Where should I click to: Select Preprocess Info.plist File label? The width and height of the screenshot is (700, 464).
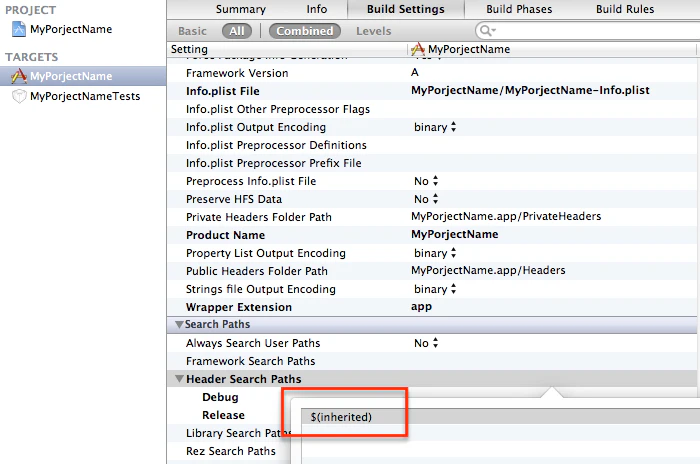(251, 181)
